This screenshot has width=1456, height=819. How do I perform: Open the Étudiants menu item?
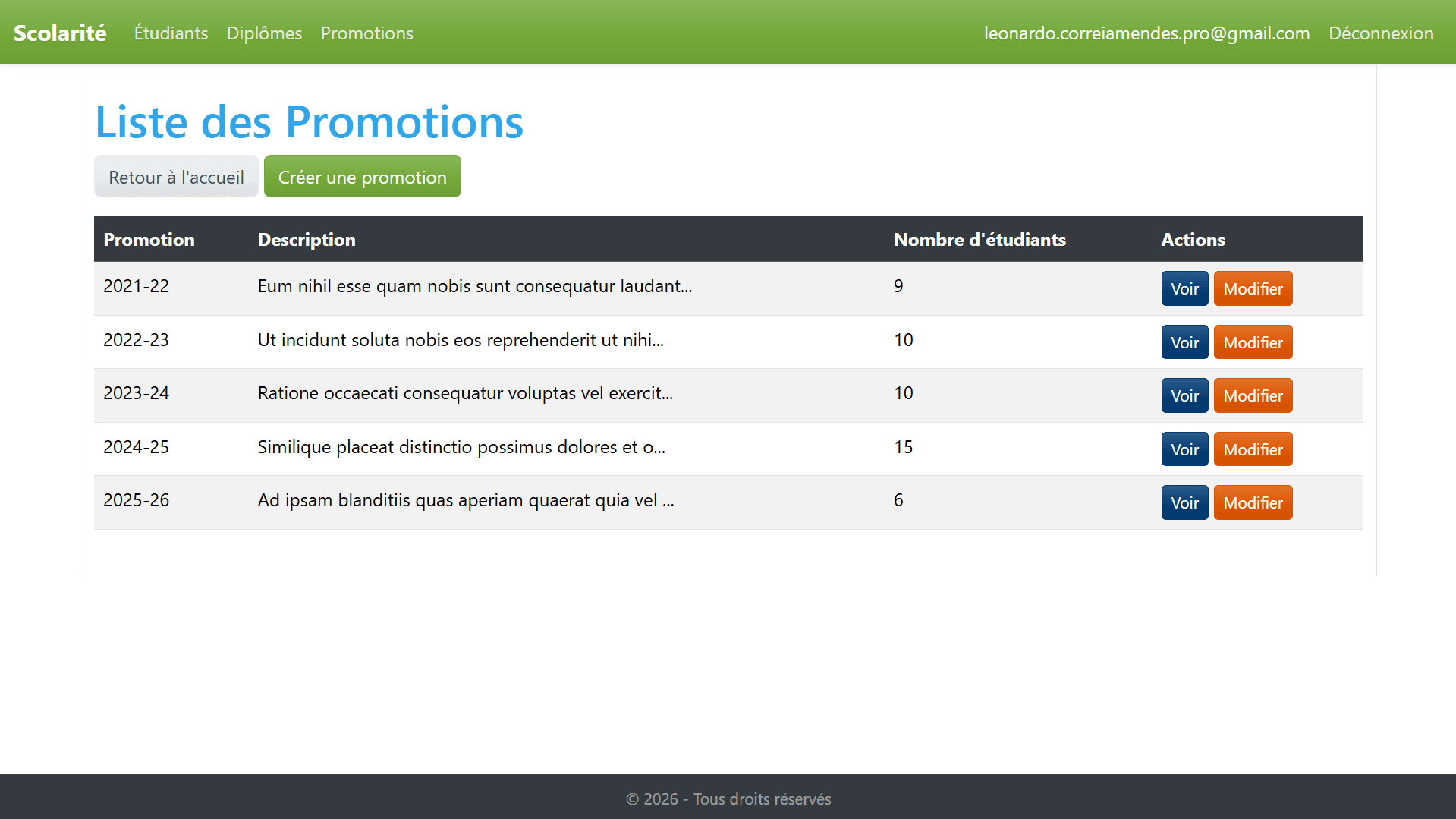click(x=171, y=33)
